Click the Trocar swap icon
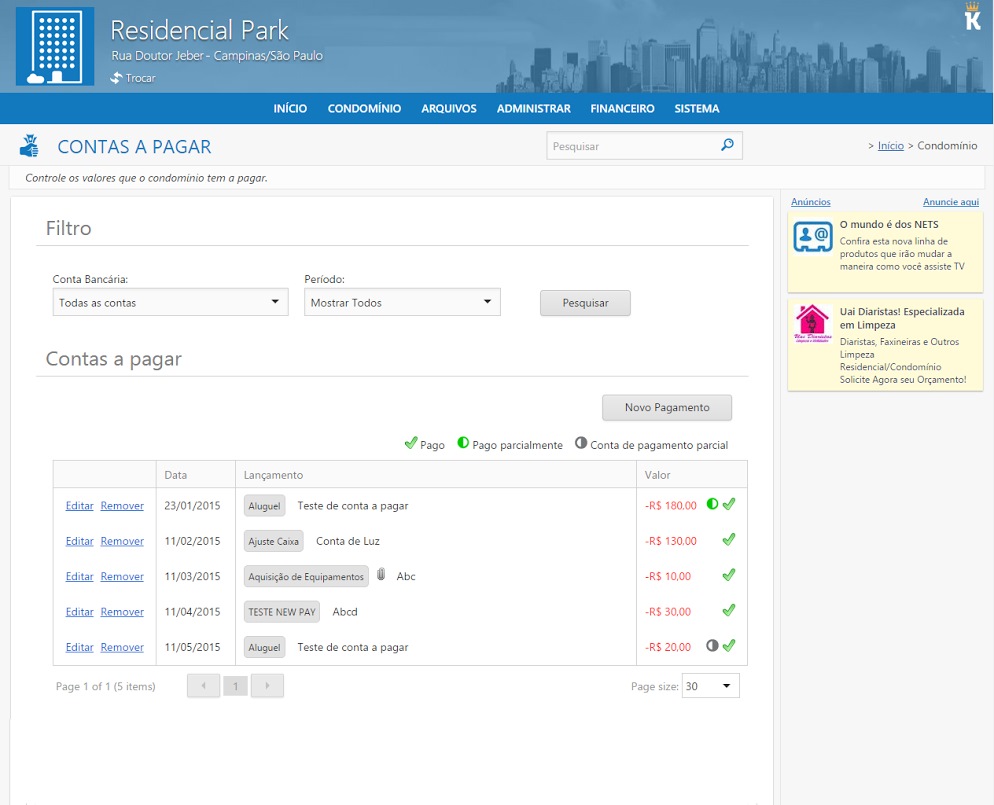Viewport: 994px width, 805px height. coord(117,78)
